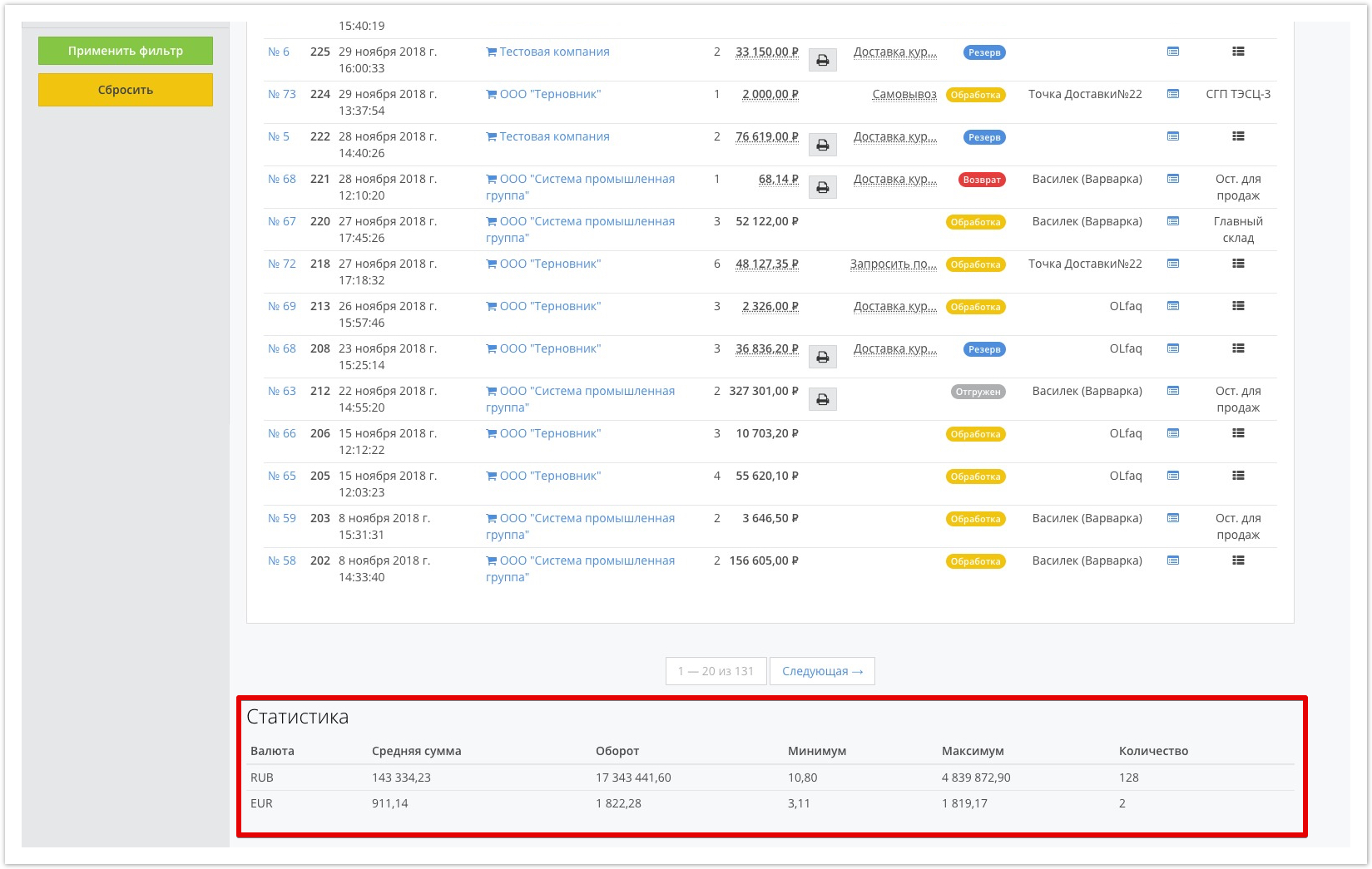1372x869 pixels.
Task: Open order link № 65
Action: (282, 476)
